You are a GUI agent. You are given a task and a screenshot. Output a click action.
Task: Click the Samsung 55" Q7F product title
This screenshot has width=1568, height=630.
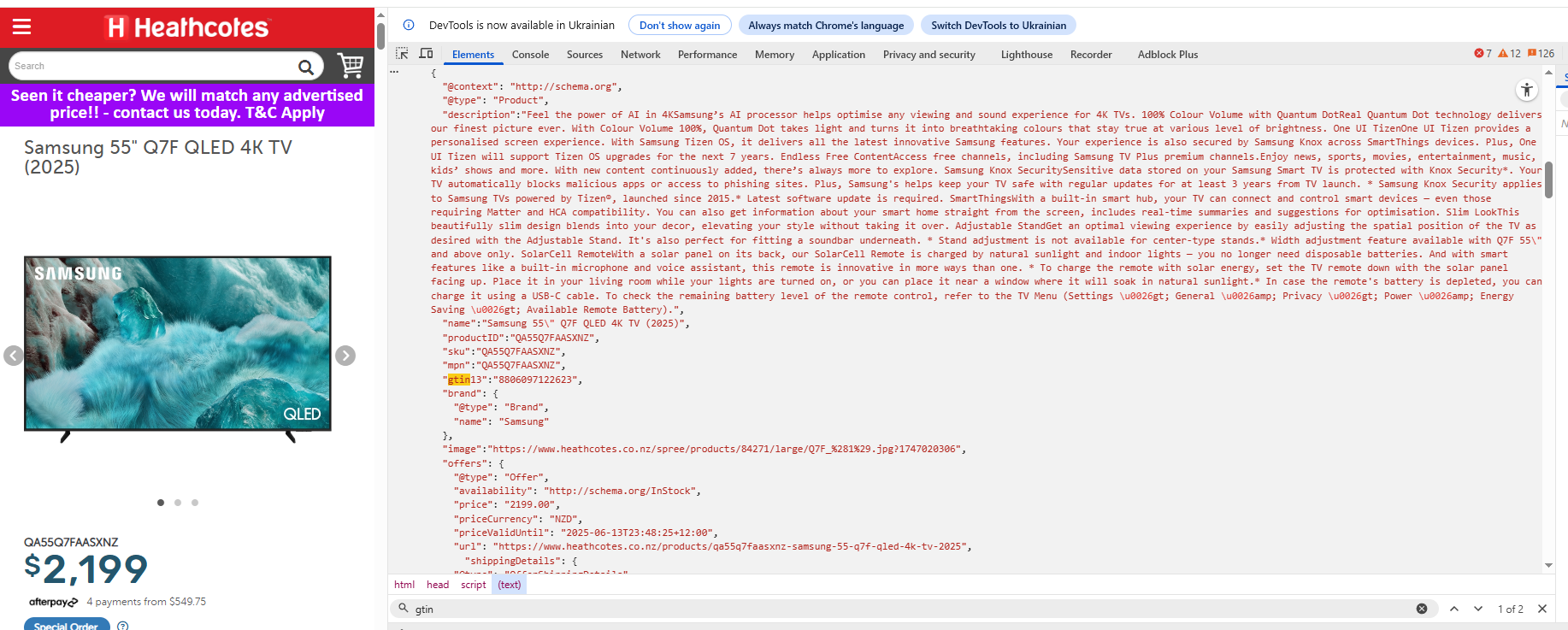click(158, 157)
